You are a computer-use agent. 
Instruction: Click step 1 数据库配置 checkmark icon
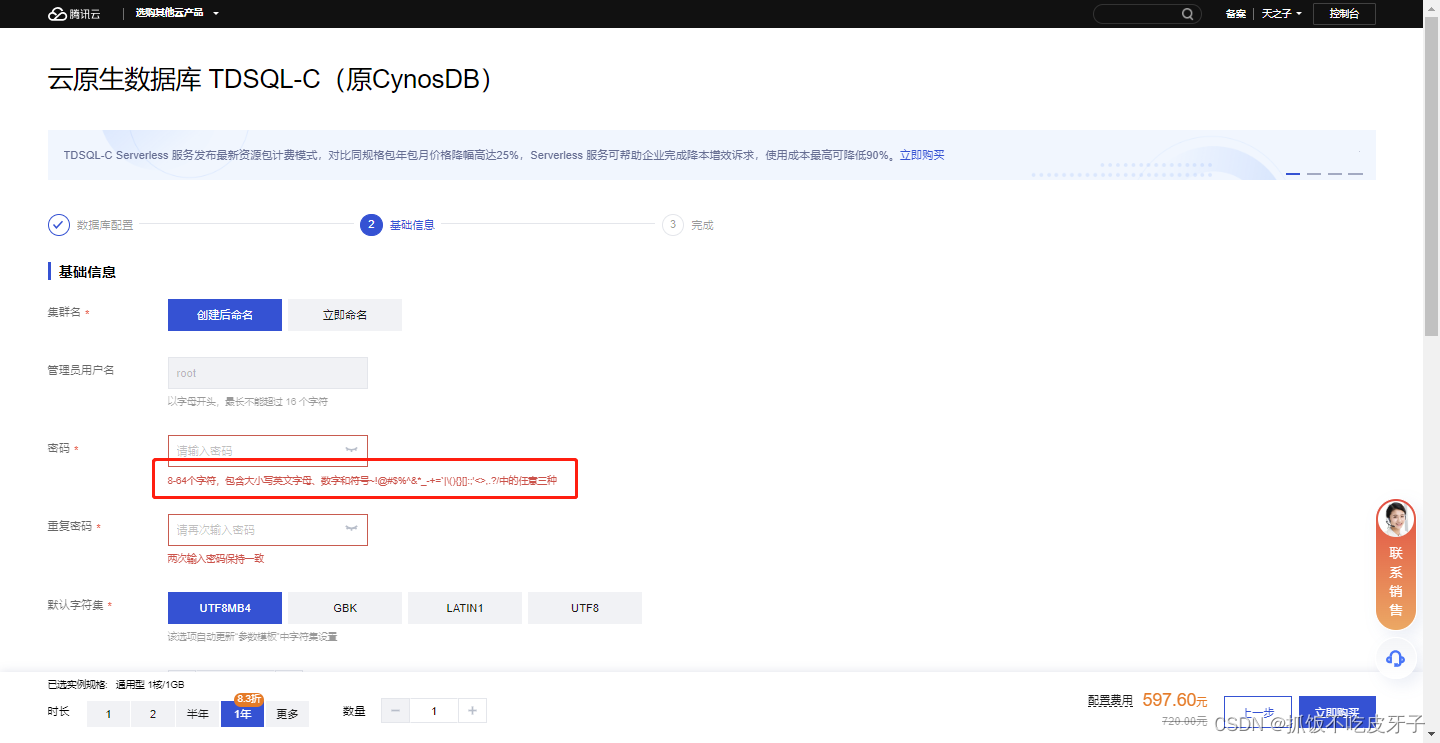point(59,225)
